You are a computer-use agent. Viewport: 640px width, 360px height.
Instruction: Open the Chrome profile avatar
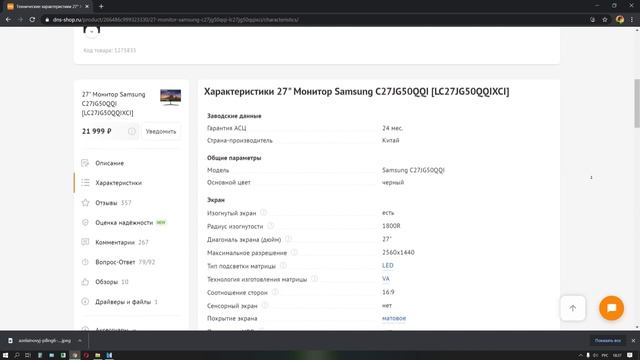pyautogui.click(x=620, y=20)
